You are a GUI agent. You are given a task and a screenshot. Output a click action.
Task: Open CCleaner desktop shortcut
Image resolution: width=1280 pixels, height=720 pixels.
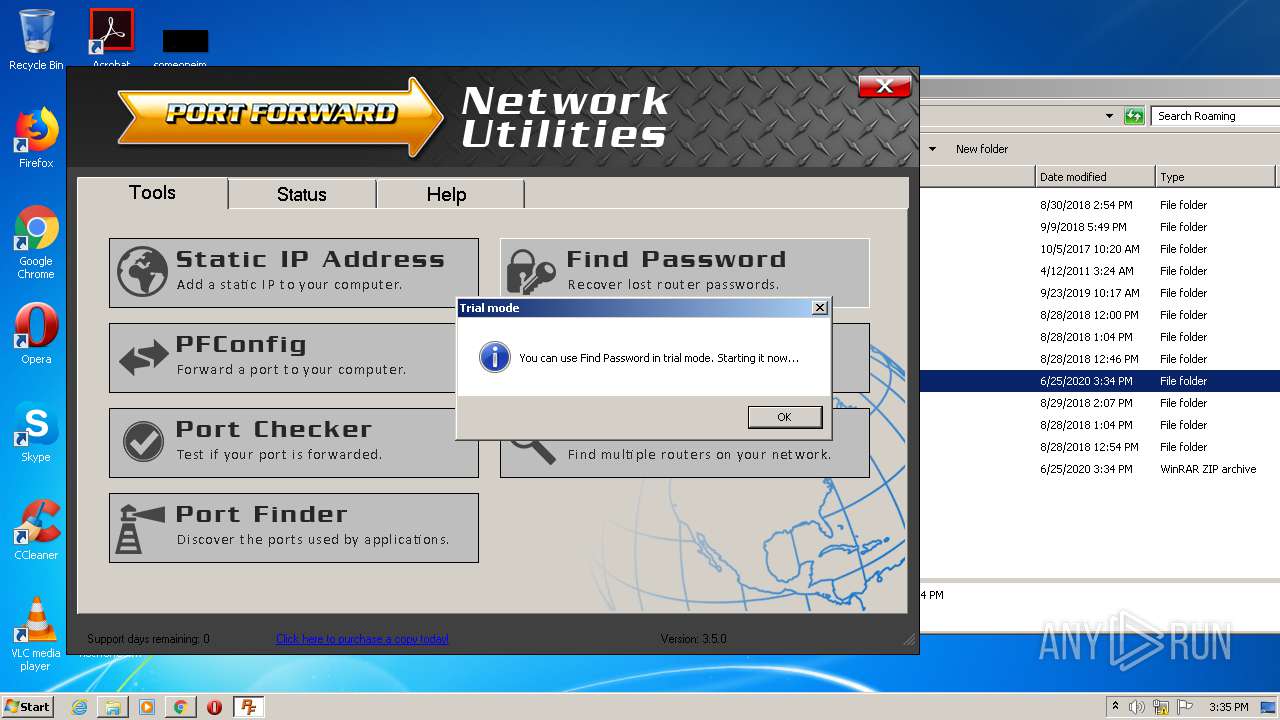tap(36, 530)
